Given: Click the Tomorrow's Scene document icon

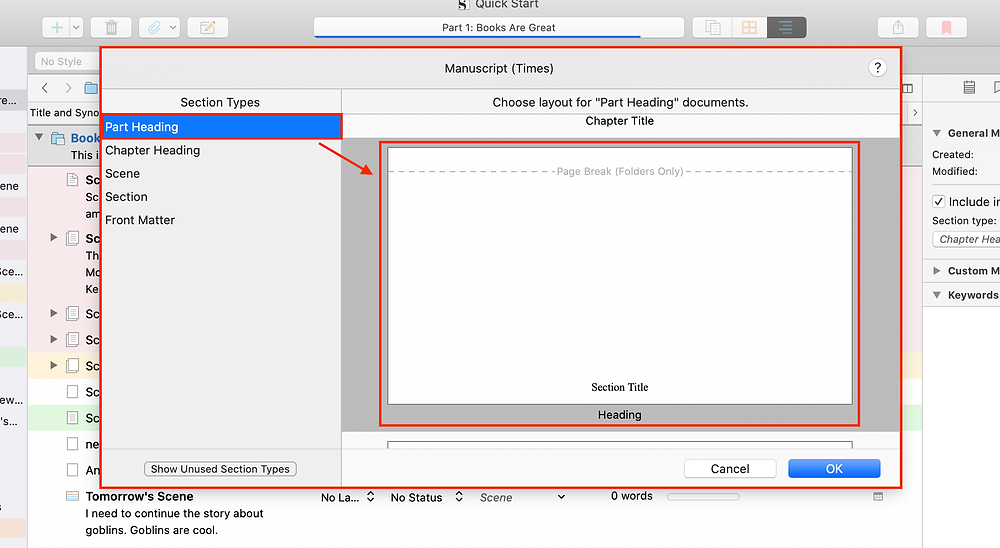Looking at the screenshot, I should click(73, 496).
